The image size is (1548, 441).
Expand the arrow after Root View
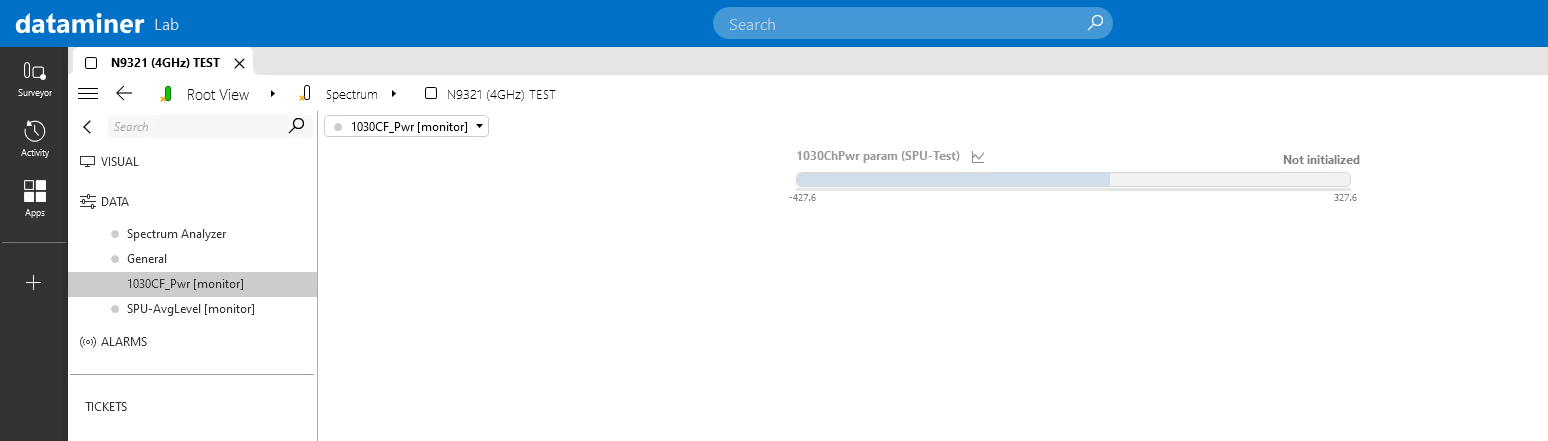[273, 94]
